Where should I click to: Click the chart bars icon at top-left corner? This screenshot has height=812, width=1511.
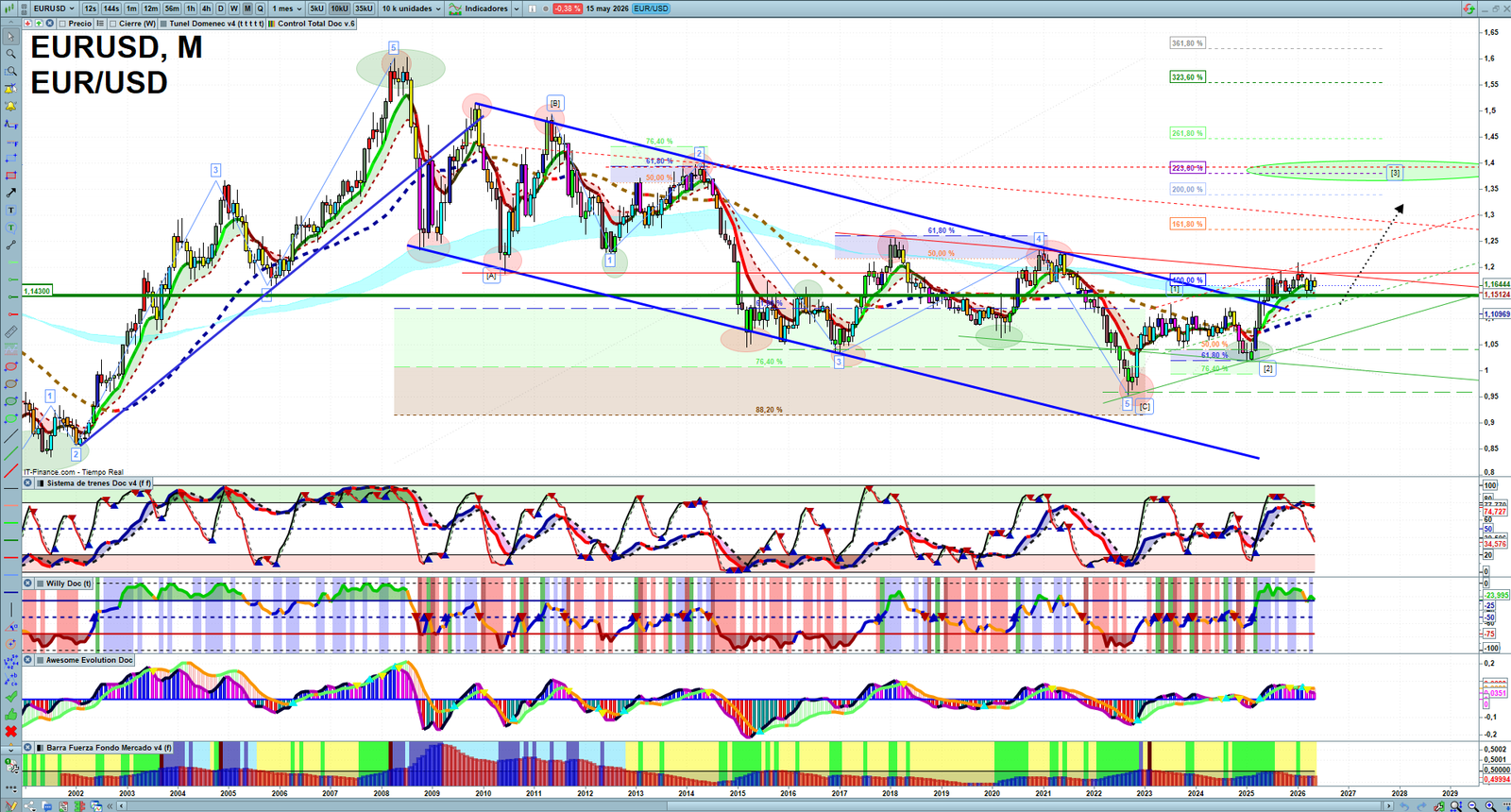[8, 8]
